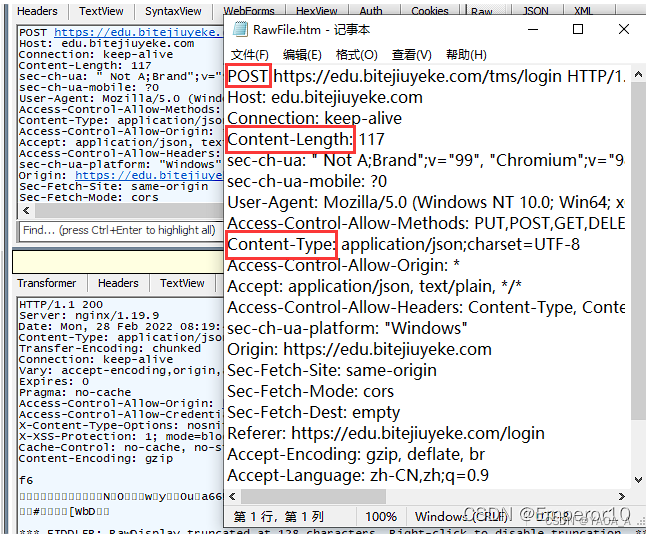
Task: Click the Pragma: no-cache response line
Action: coord(75,393)
